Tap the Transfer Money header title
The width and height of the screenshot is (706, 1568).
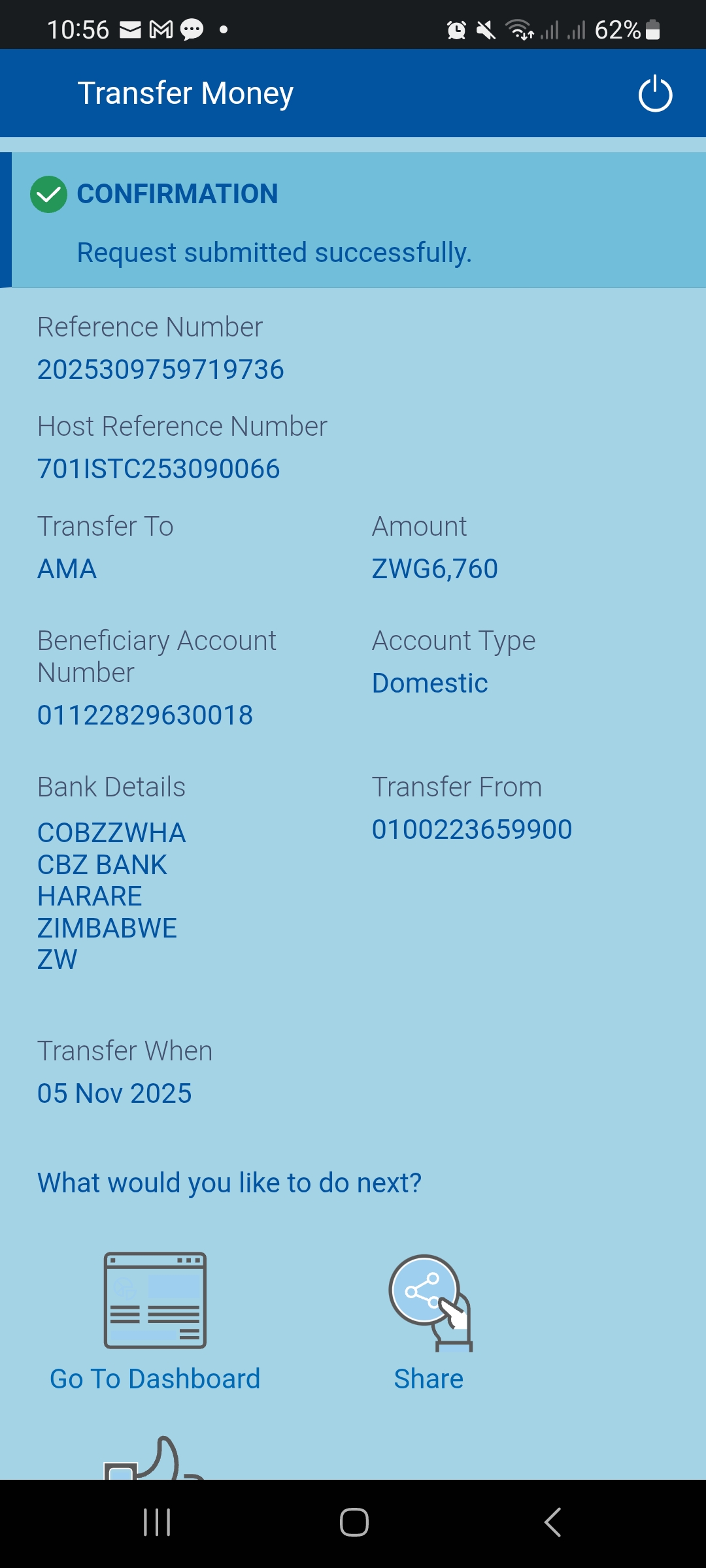pyautogui.click(x=186, y=93)
